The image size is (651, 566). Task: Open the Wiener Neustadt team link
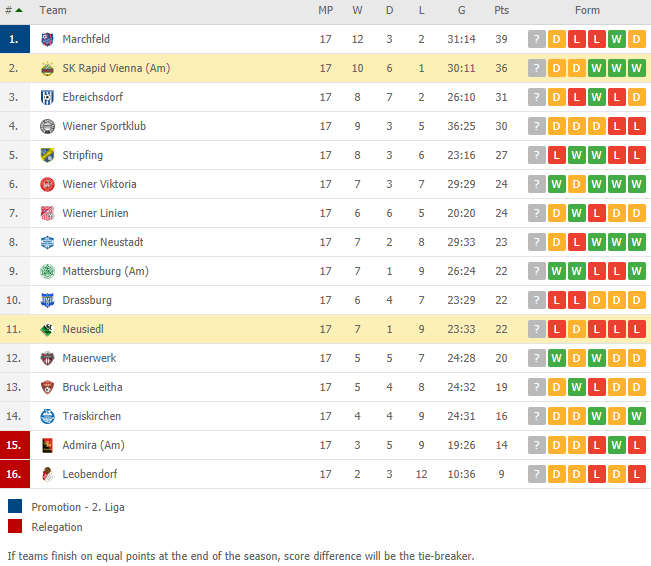103,242
